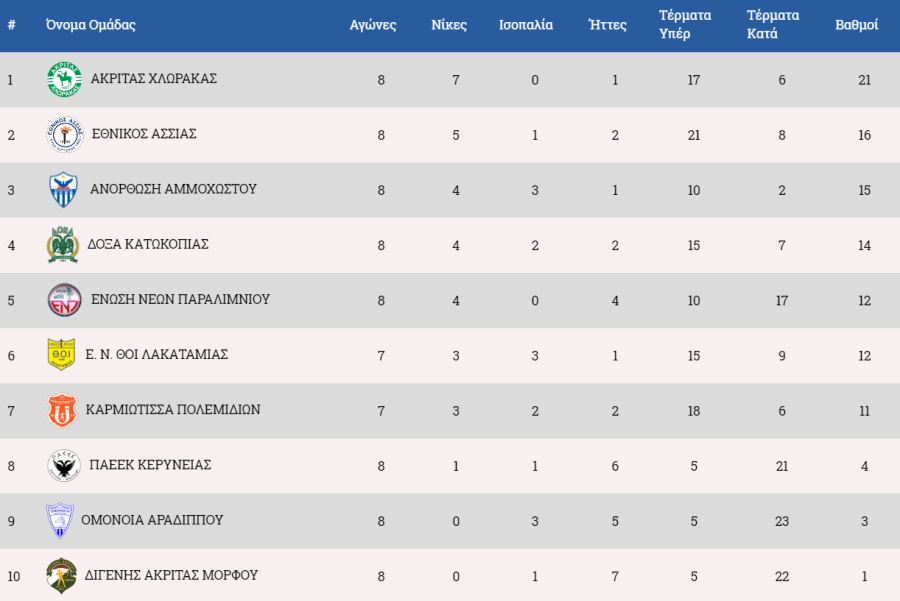Viewport: 900px width, 601px height.
Task: Select the 16 points value for ΕΘΝΙΚΟΣ ΑΣΣΙΑΣ
Action: tap(864, 135)
